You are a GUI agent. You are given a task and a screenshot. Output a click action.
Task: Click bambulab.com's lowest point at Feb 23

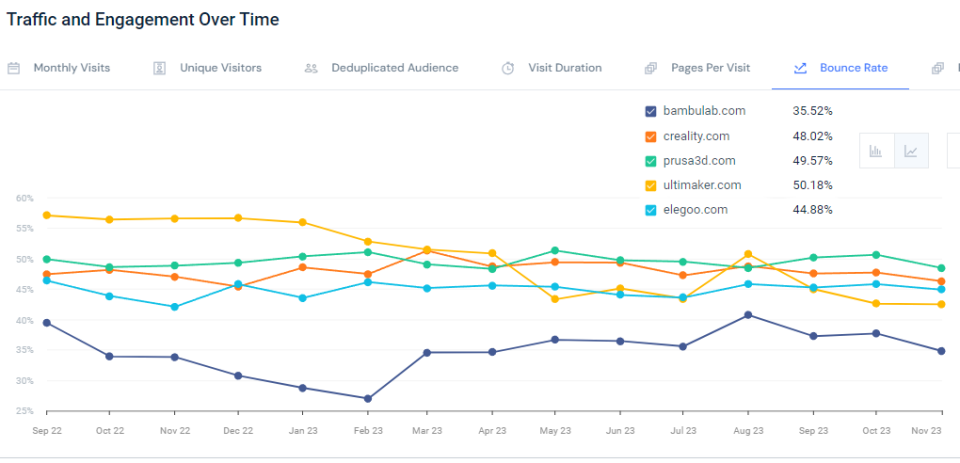pyautogui.click(x=368, y=399)
